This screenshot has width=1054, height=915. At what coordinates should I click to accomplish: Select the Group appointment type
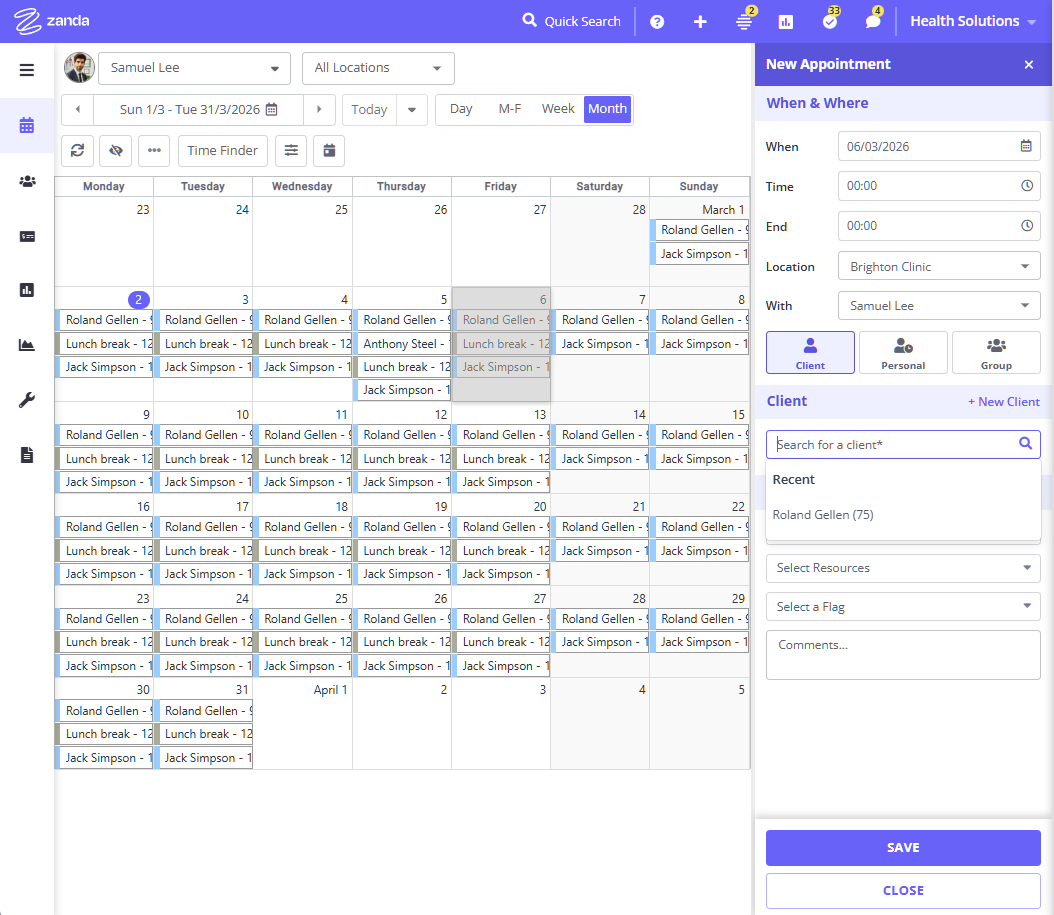point(996,353)
